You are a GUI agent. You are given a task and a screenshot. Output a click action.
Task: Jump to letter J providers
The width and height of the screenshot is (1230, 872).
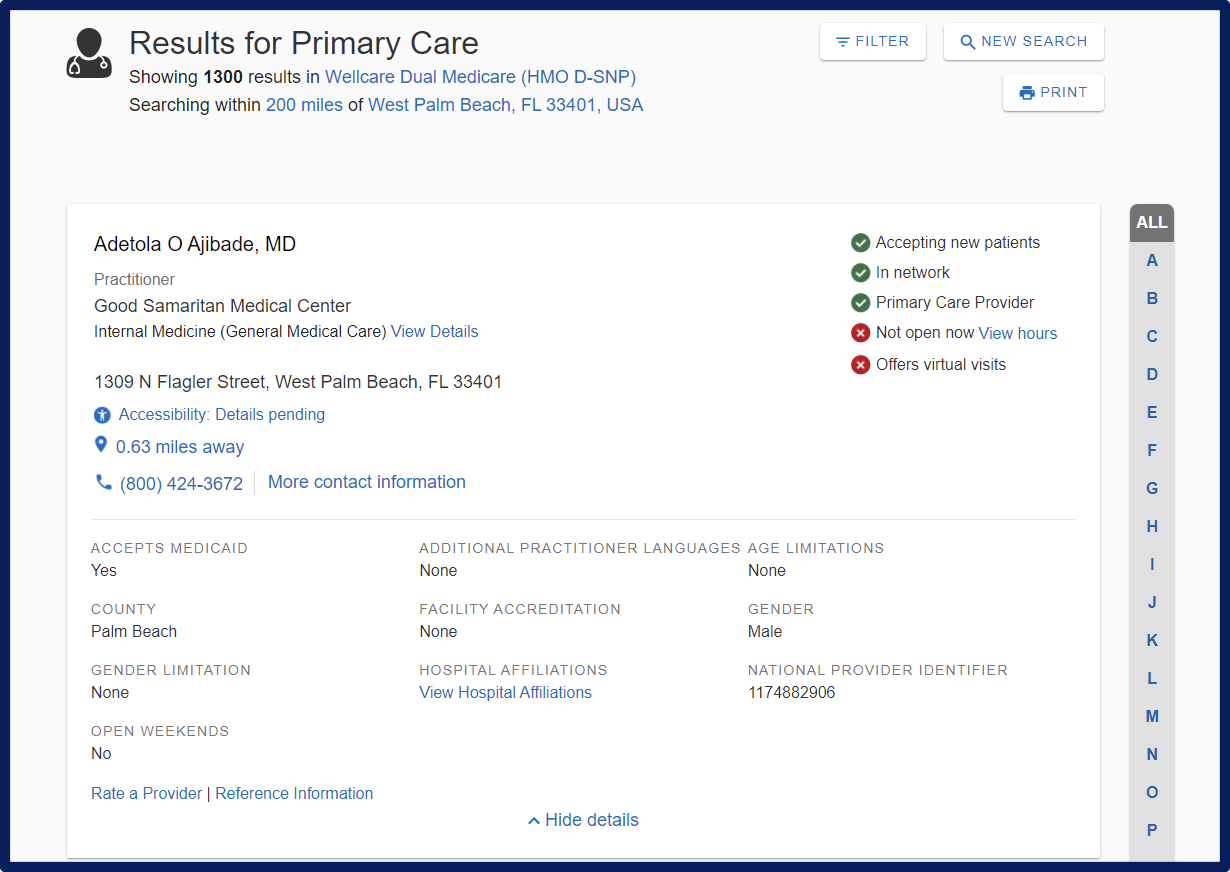click(x=1152, y=603)
